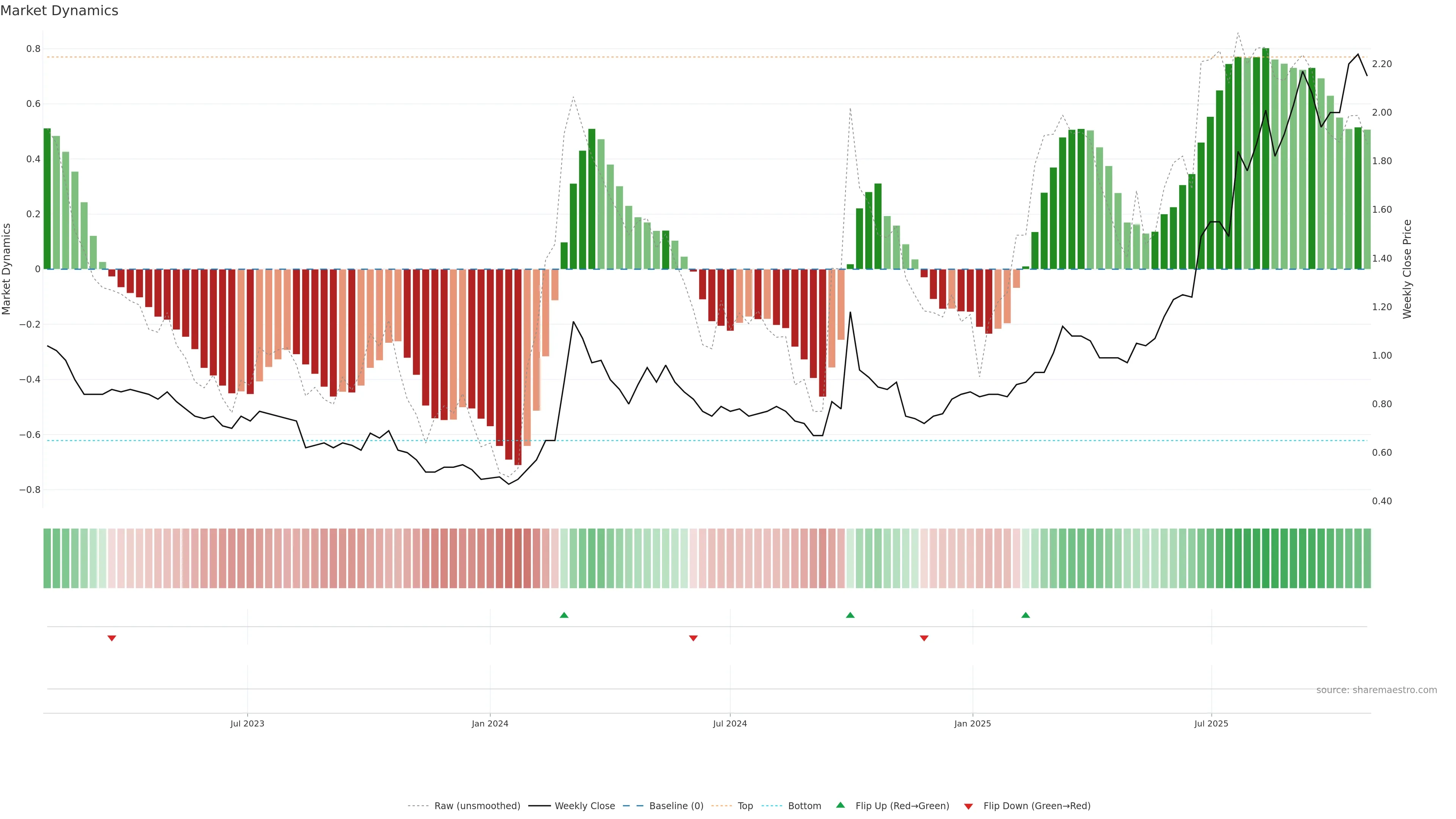Viewport: 1456px width, 819px height.
Task: Click the first green Flip Up marker
Action: click(x=563, y=615)
